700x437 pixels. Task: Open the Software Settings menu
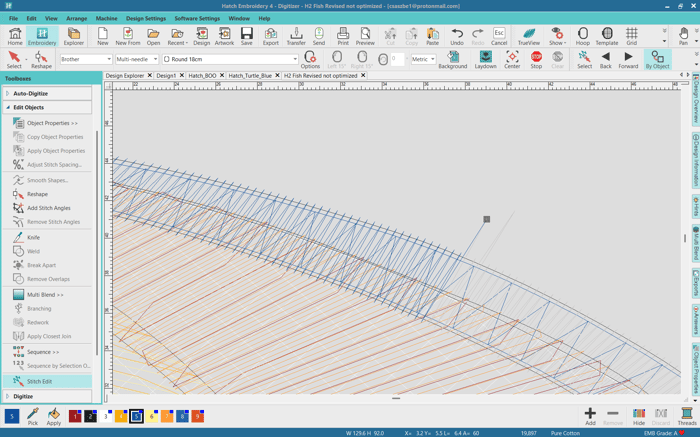click(x=197, y=18)
